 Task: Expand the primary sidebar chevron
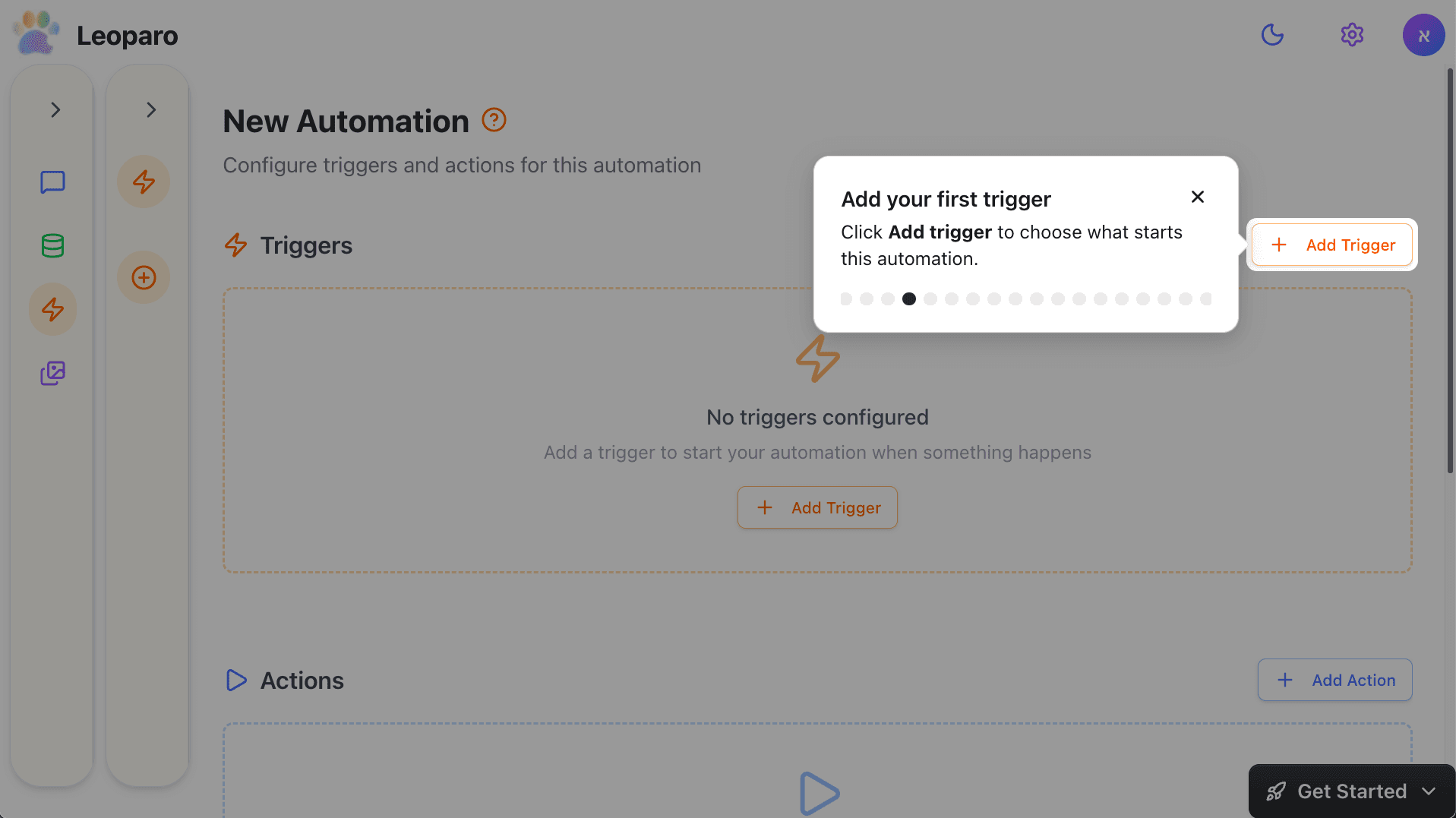point(55,110)
